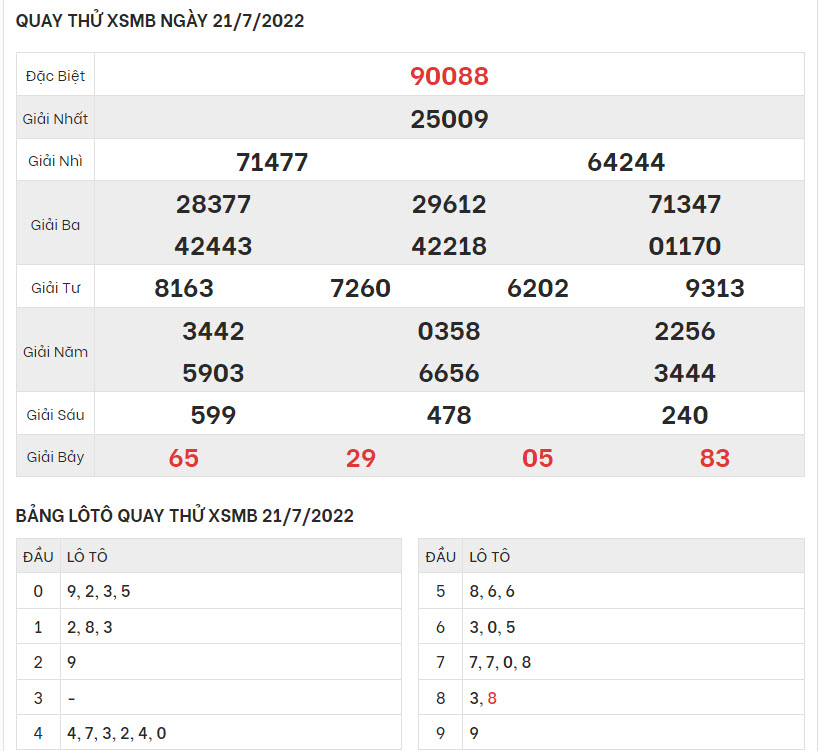This screenshot has width=819, height=751.
Task: Click the special prize number 90088
Action: pyautogui.click(x=449, y=76)
